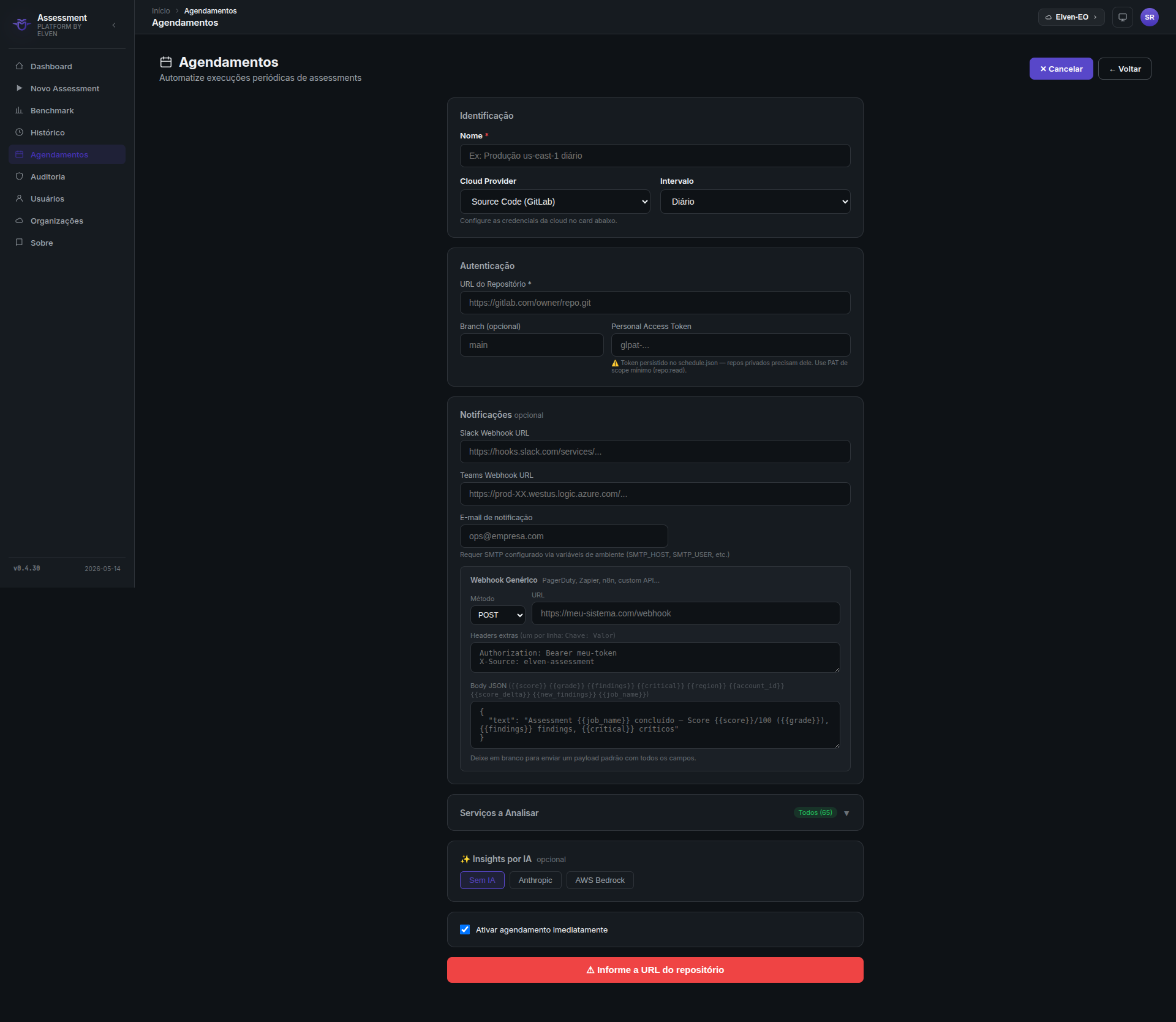Select AWS Bedrock as AI provider
This screenshot has height=1022, width=1176.
click(600, 880)
